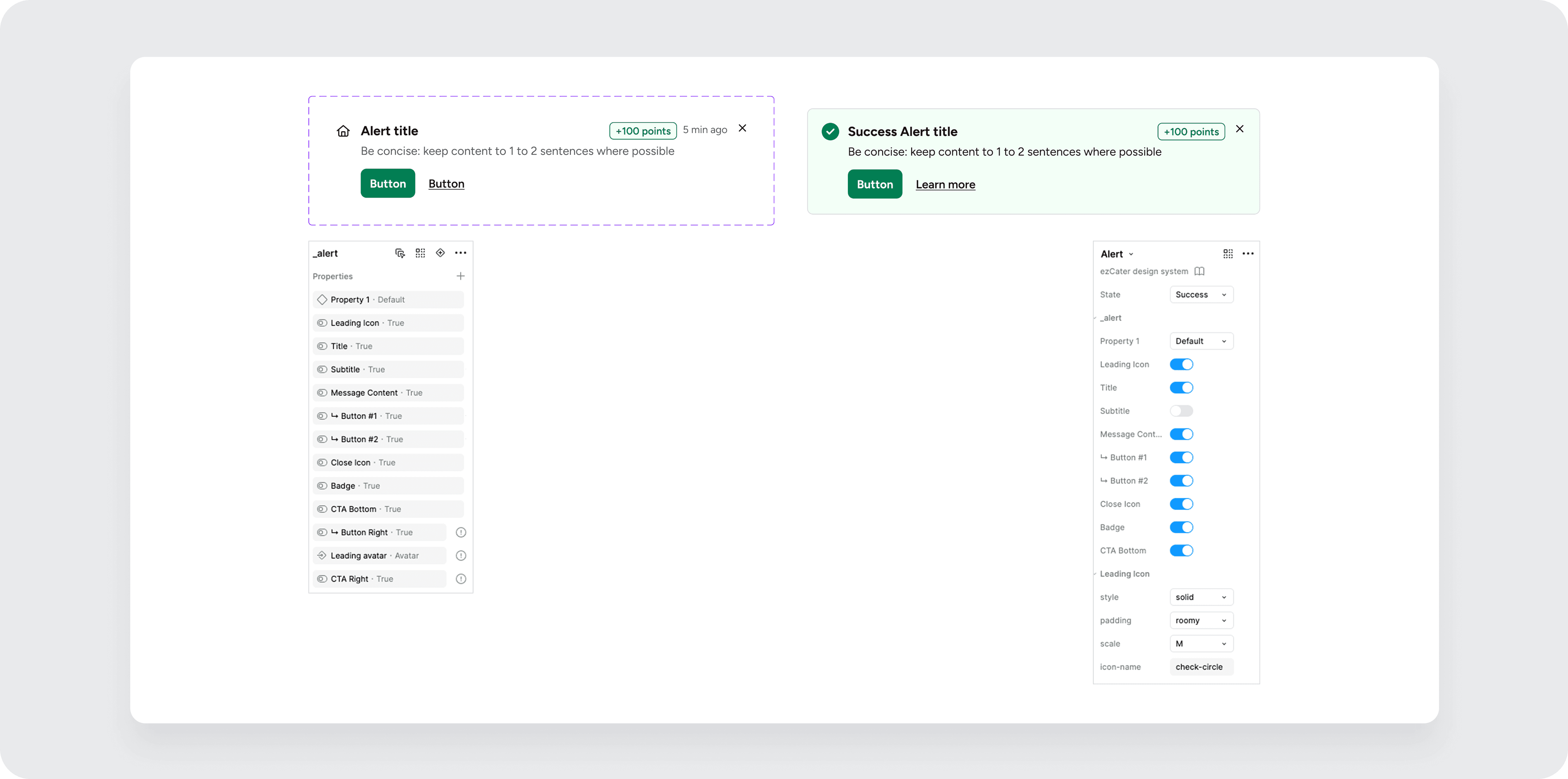Screen dimensions: 1568x779
Task: Enable the Subtitle toggle in Alert panel
Action: click(x=1181, y=411)
